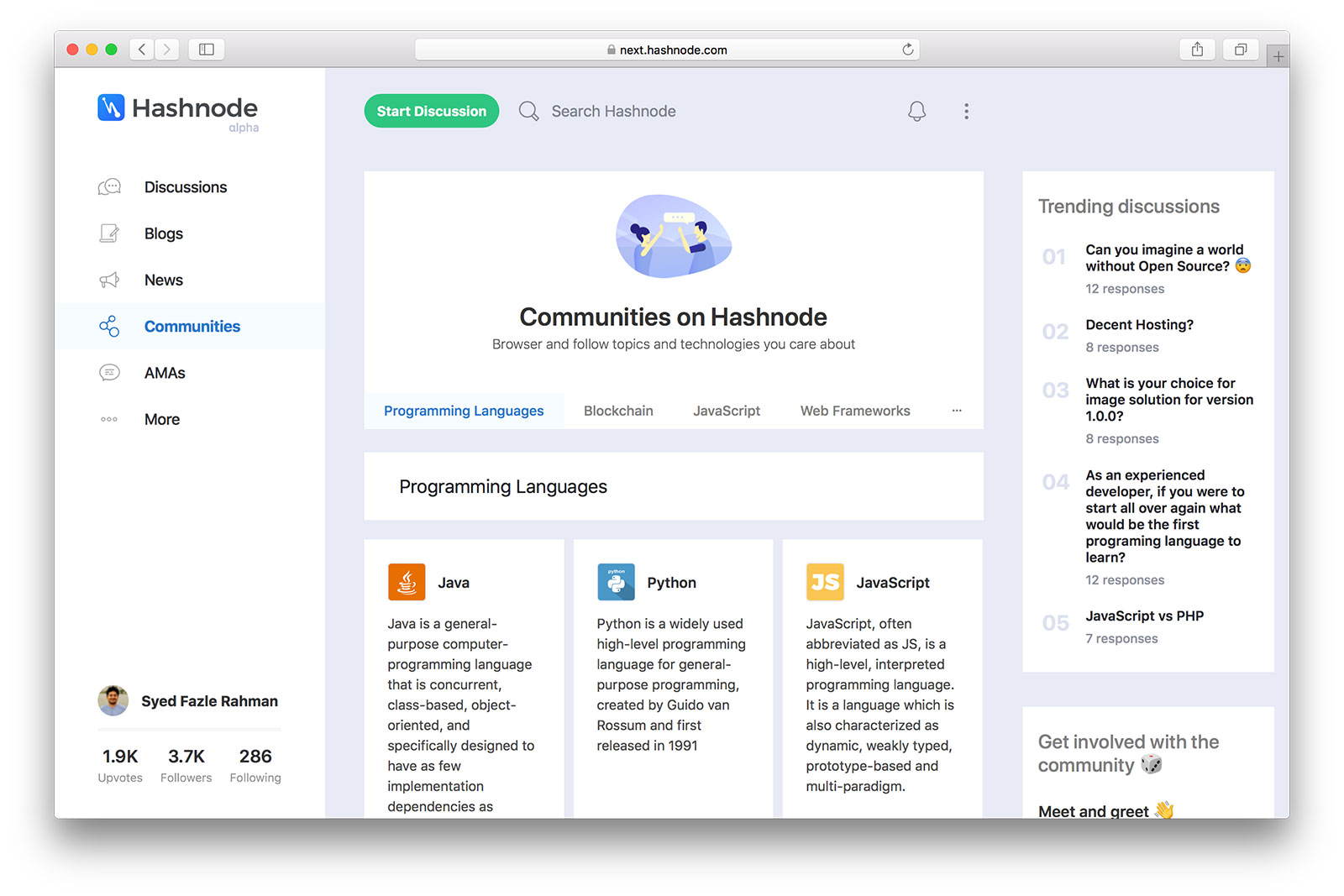Viewport: 1344px width, 896px height.
Task: Switch to the Blockchain tab
Action: 618,411
